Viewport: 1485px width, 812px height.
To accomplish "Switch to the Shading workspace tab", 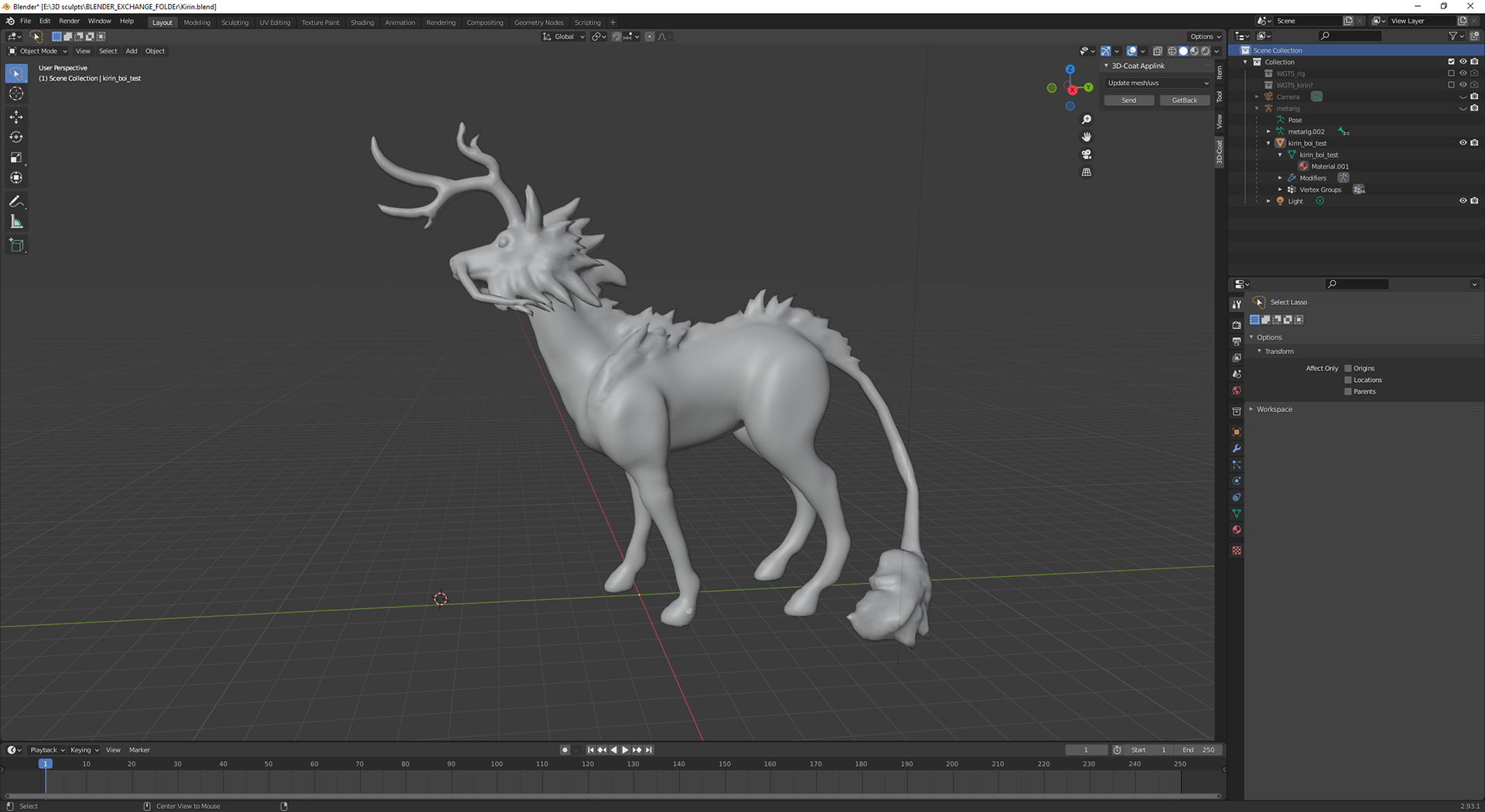I will click(x=362, y=22).
